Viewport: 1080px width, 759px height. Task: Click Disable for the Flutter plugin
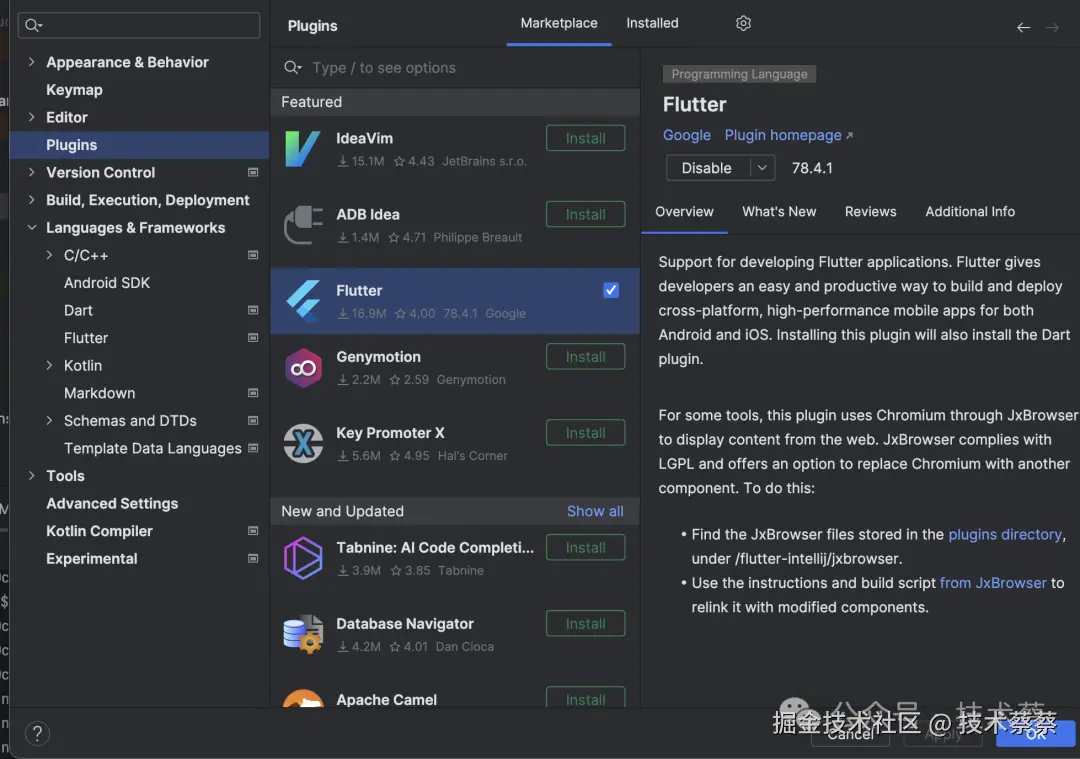707,168
